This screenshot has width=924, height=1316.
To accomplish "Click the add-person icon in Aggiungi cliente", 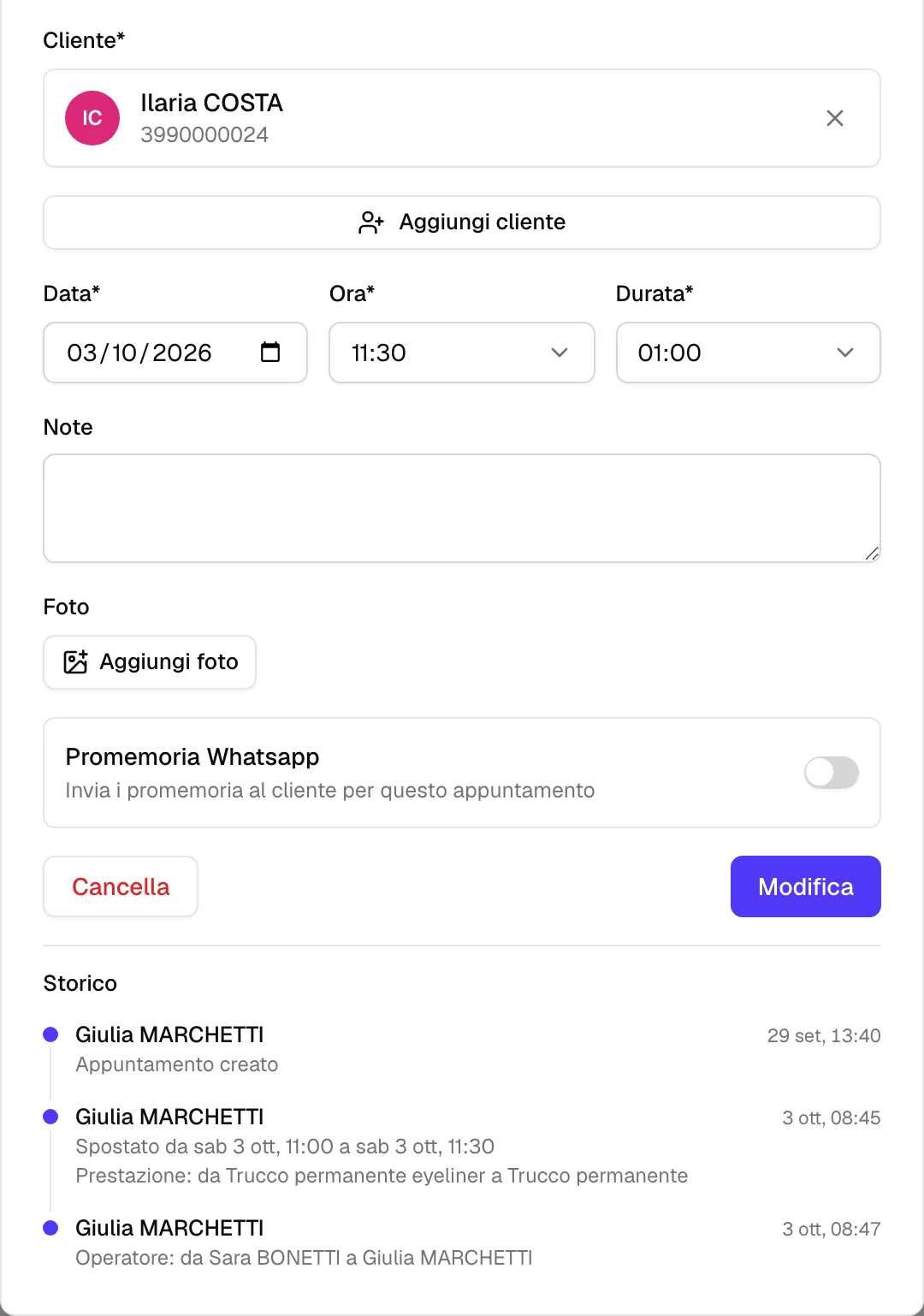I will (371, 222).
